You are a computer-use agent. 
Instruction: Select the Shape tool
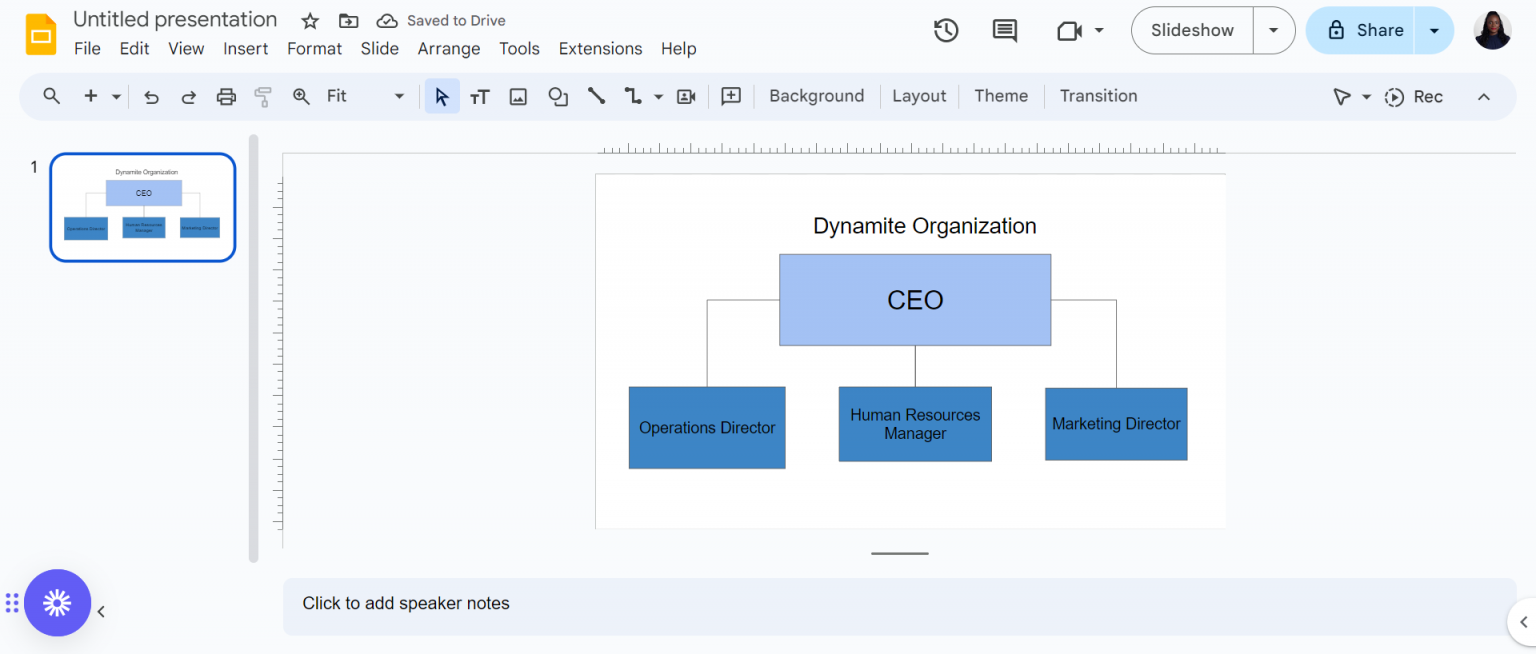tap(557, 96)
